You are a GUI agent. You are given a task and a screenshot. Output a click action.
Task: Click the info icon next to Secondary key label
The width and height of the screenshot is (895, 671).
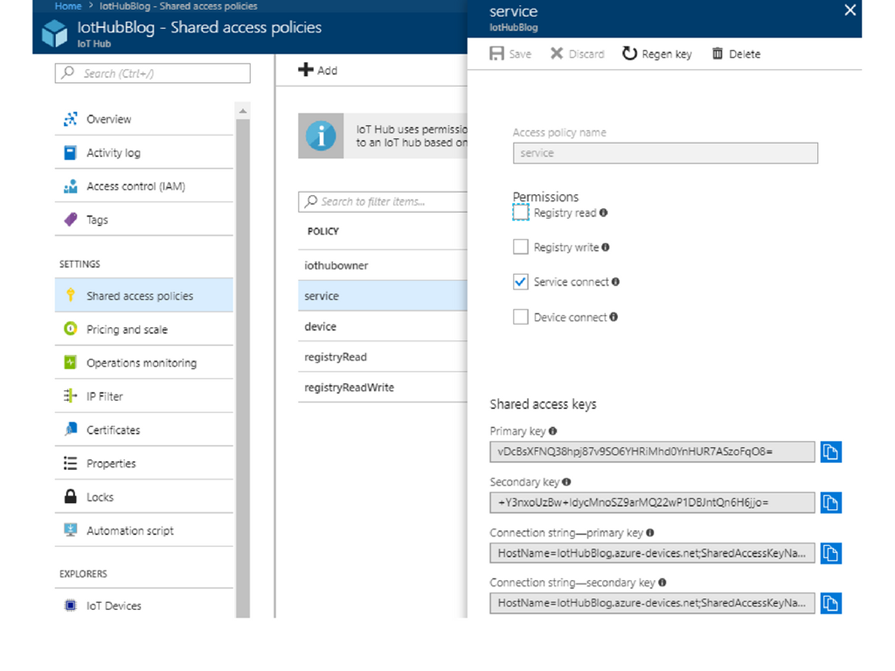[x=566, y=482]
